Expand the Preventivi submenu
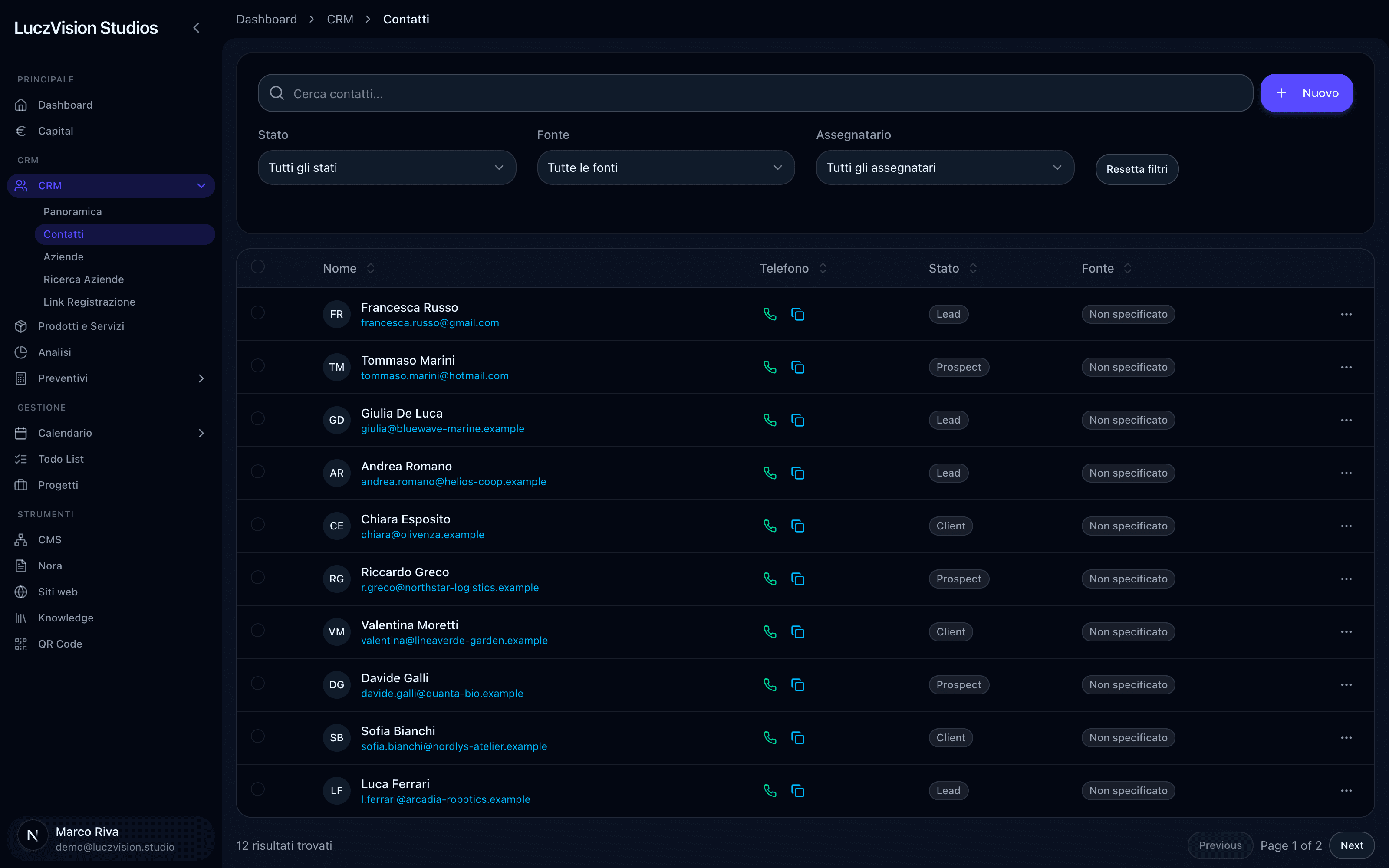Image resolution: width=1389 pixels, height=868 pixels. [x=201, y=378]
